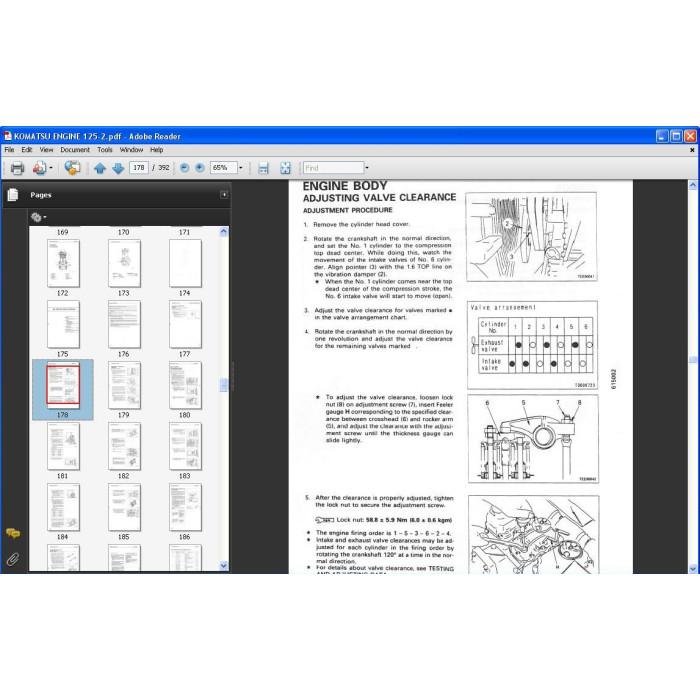Click the total pages text '392'
The height and width of the screenshot is (700, 700).
pos(164,168)
